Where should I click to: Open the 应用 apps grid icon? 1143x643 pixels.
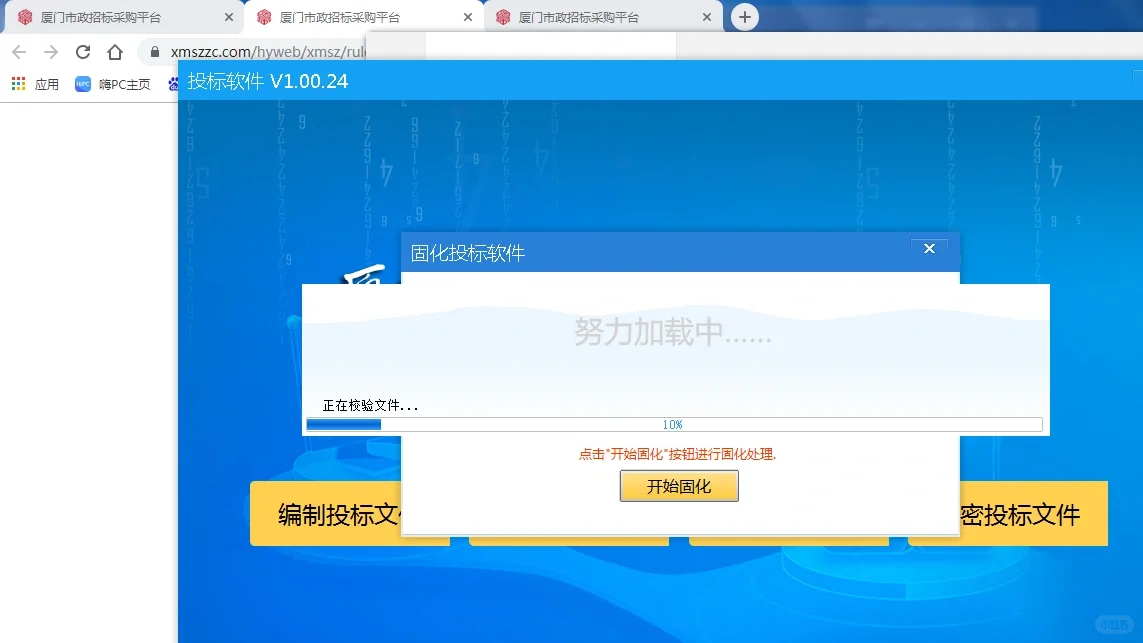18,84
